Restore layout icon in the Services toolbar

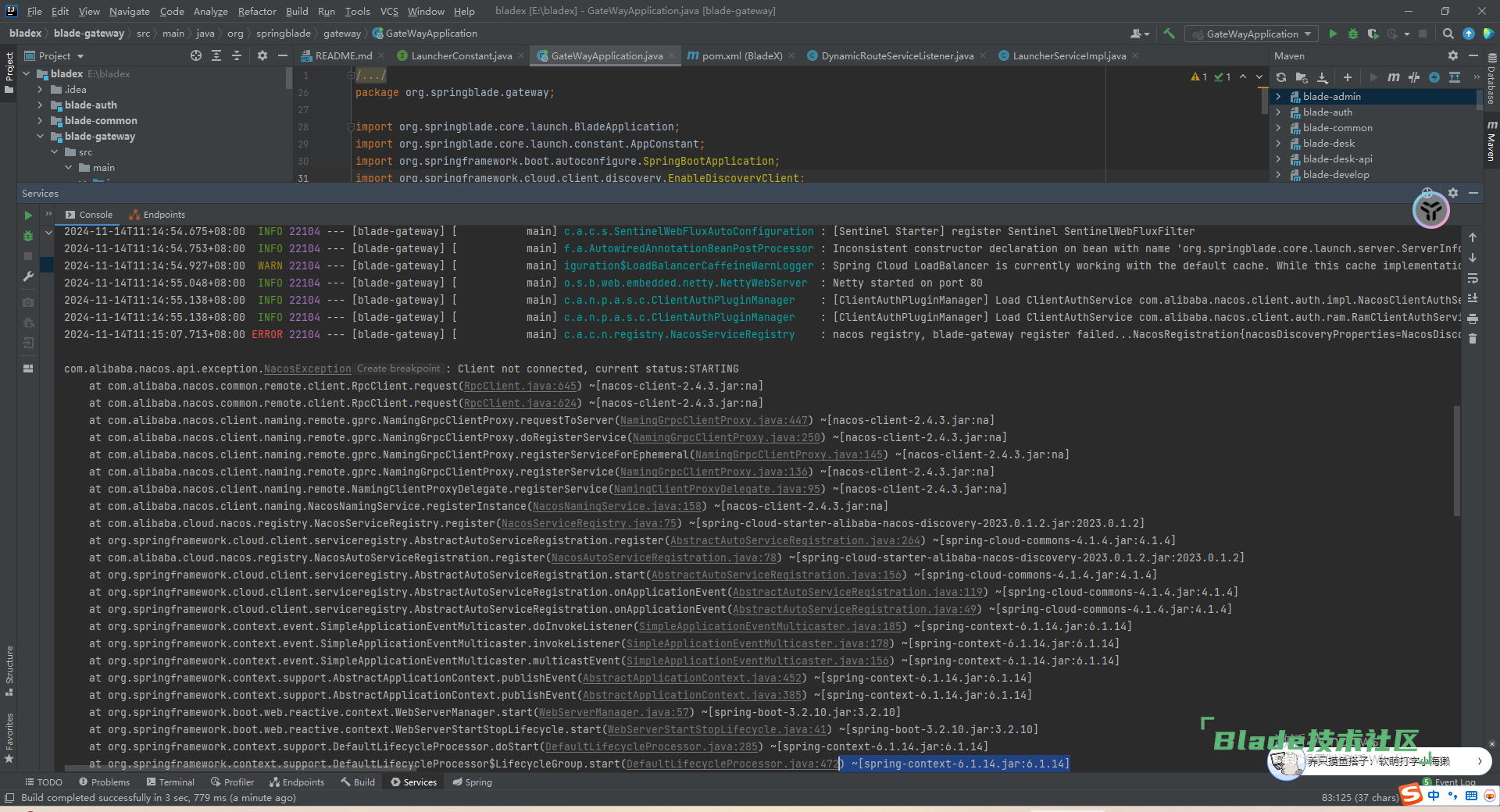click(x=28, y=369)
